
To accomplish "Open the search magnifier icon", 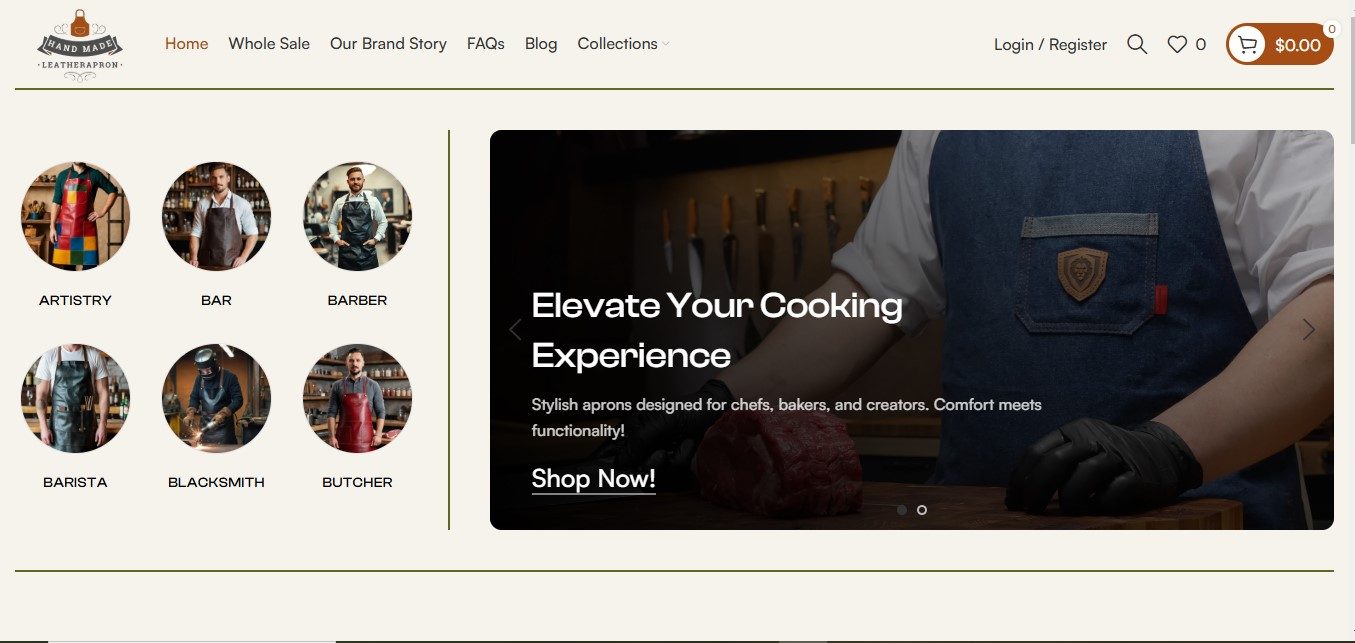I will tap(1137, 44).
